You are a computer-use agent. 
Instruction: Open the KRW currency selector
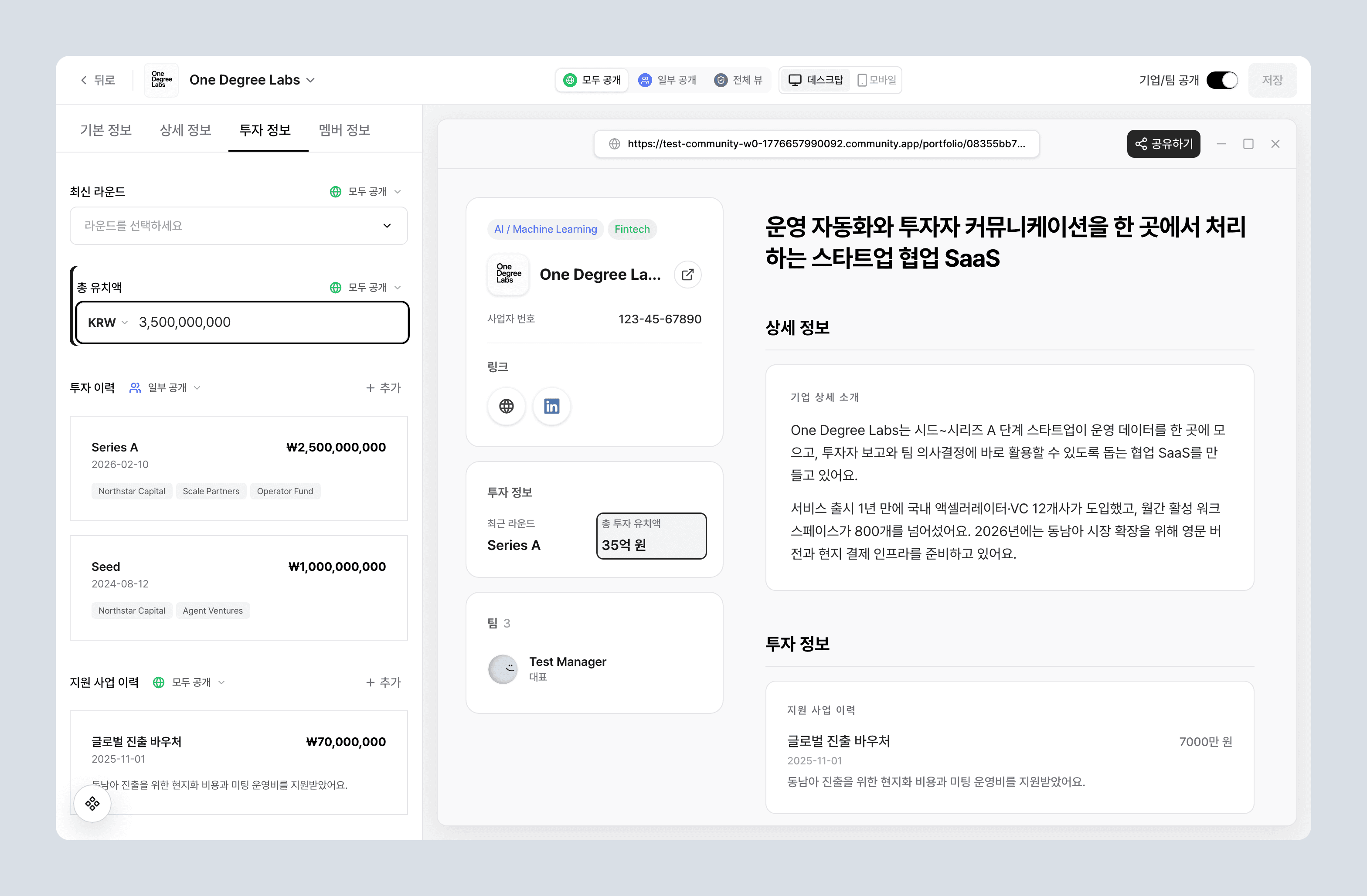pyautogui.click(x=107, y=322)
